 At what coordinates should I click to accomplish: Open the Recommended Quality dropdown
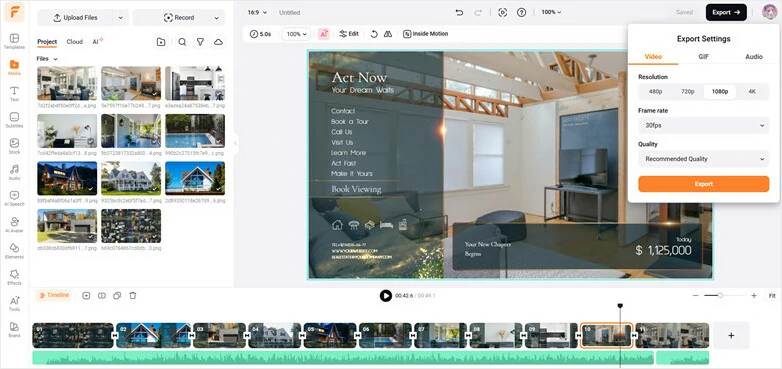tap(704, 159)
